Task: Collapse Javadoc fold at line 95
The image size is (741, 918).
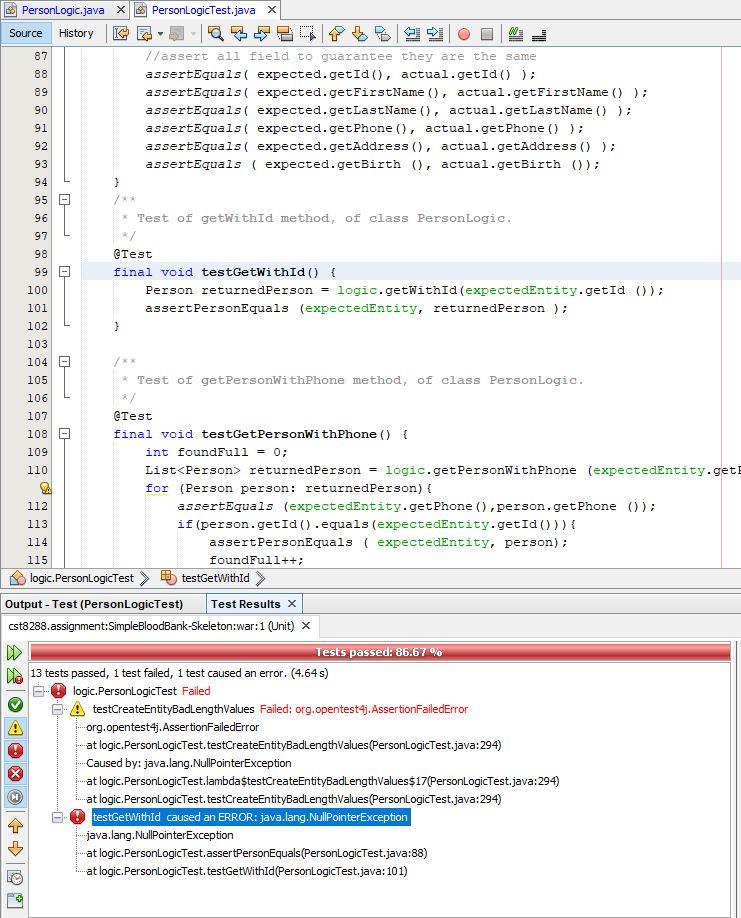Action: 64,200
